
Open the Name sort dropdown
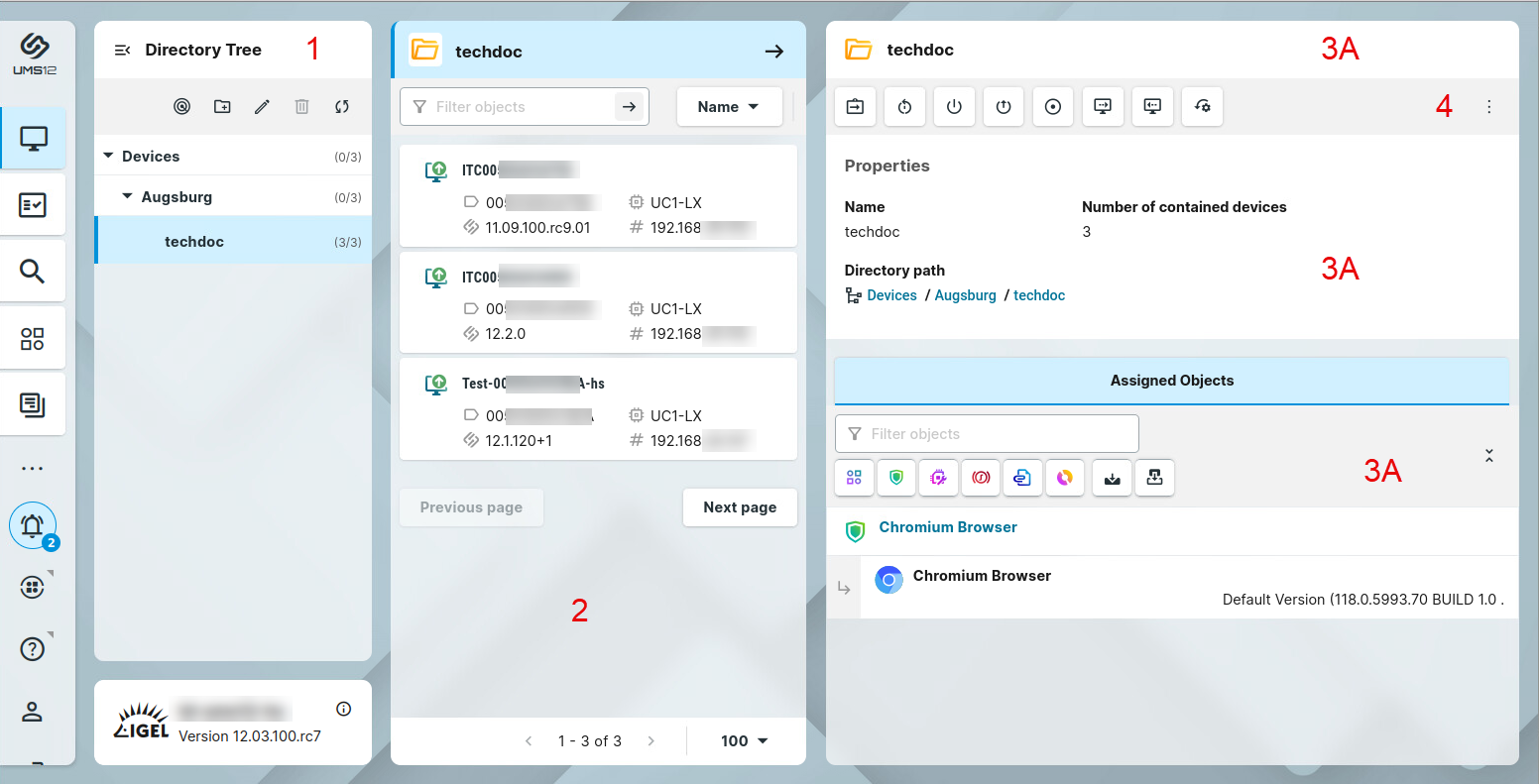(x=729, y=107)
